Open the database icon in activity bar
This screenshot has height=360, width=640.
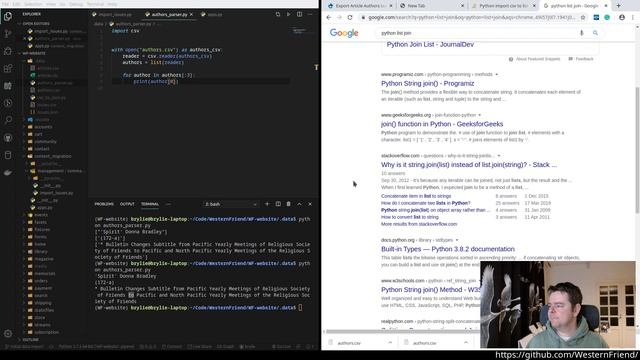pos(8,155)
